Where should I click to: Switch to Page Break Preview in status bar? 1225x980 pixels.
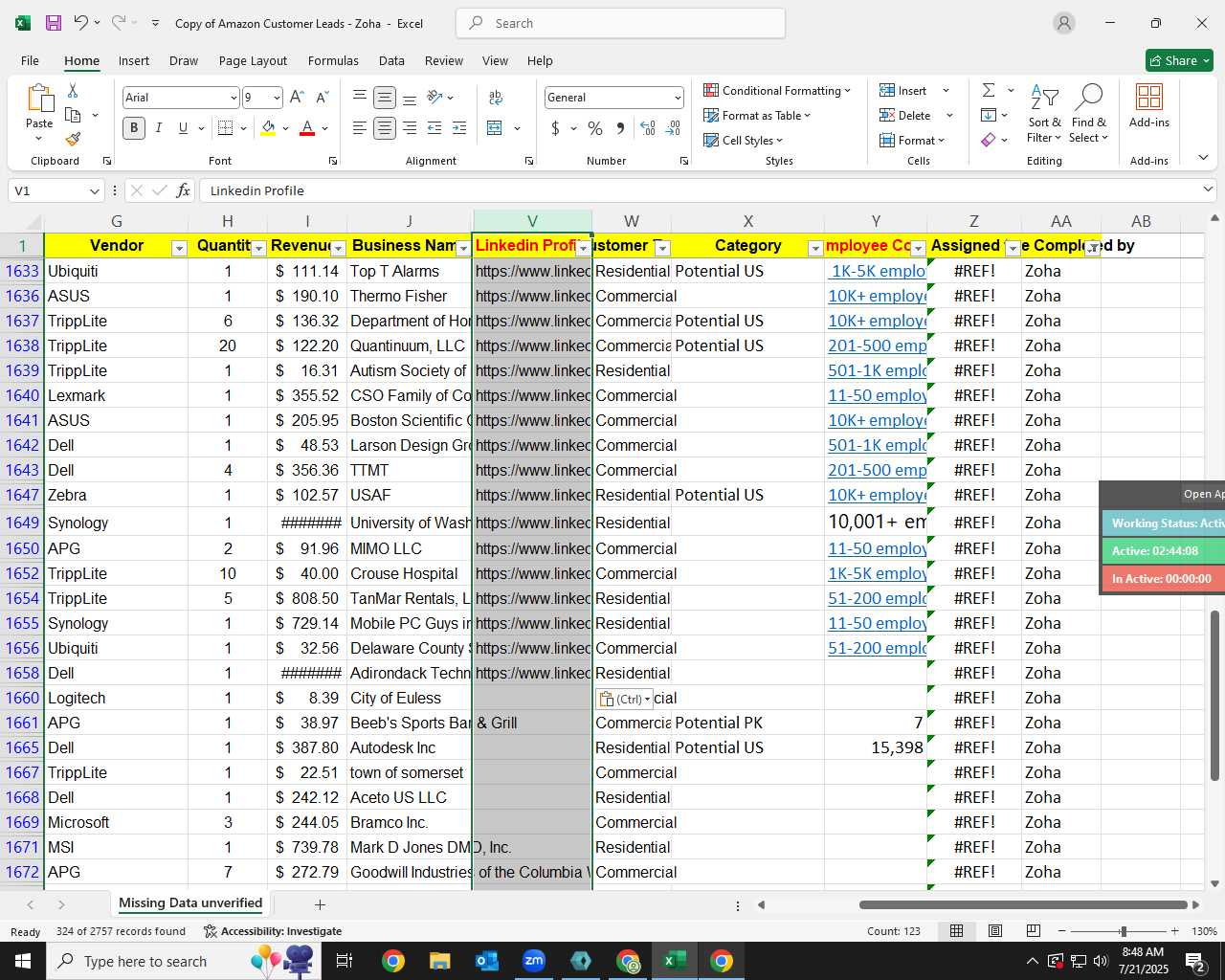click(1033, 931)
